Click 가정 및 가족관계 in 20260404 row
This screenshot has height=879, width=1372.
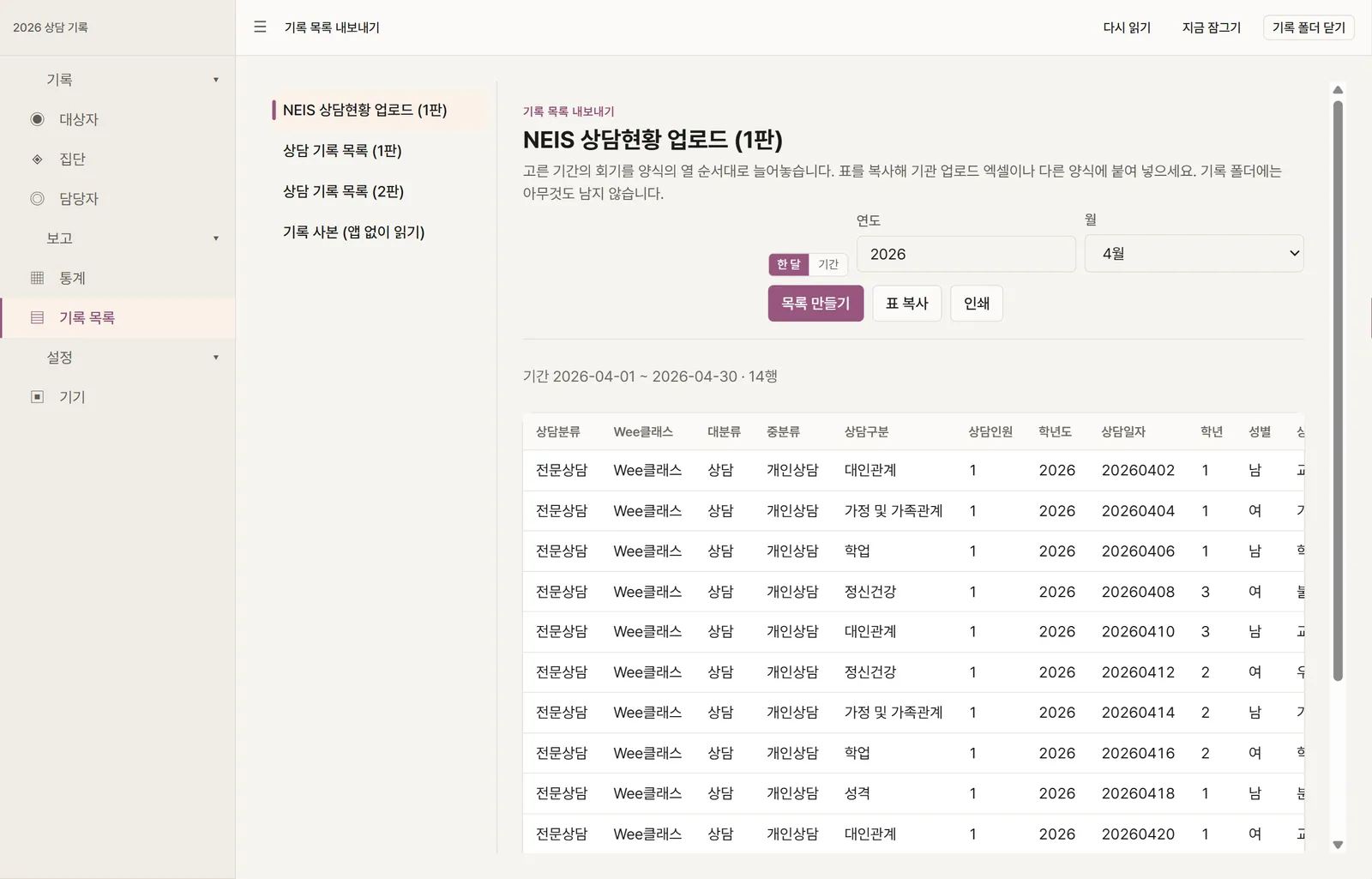[894, 510]
